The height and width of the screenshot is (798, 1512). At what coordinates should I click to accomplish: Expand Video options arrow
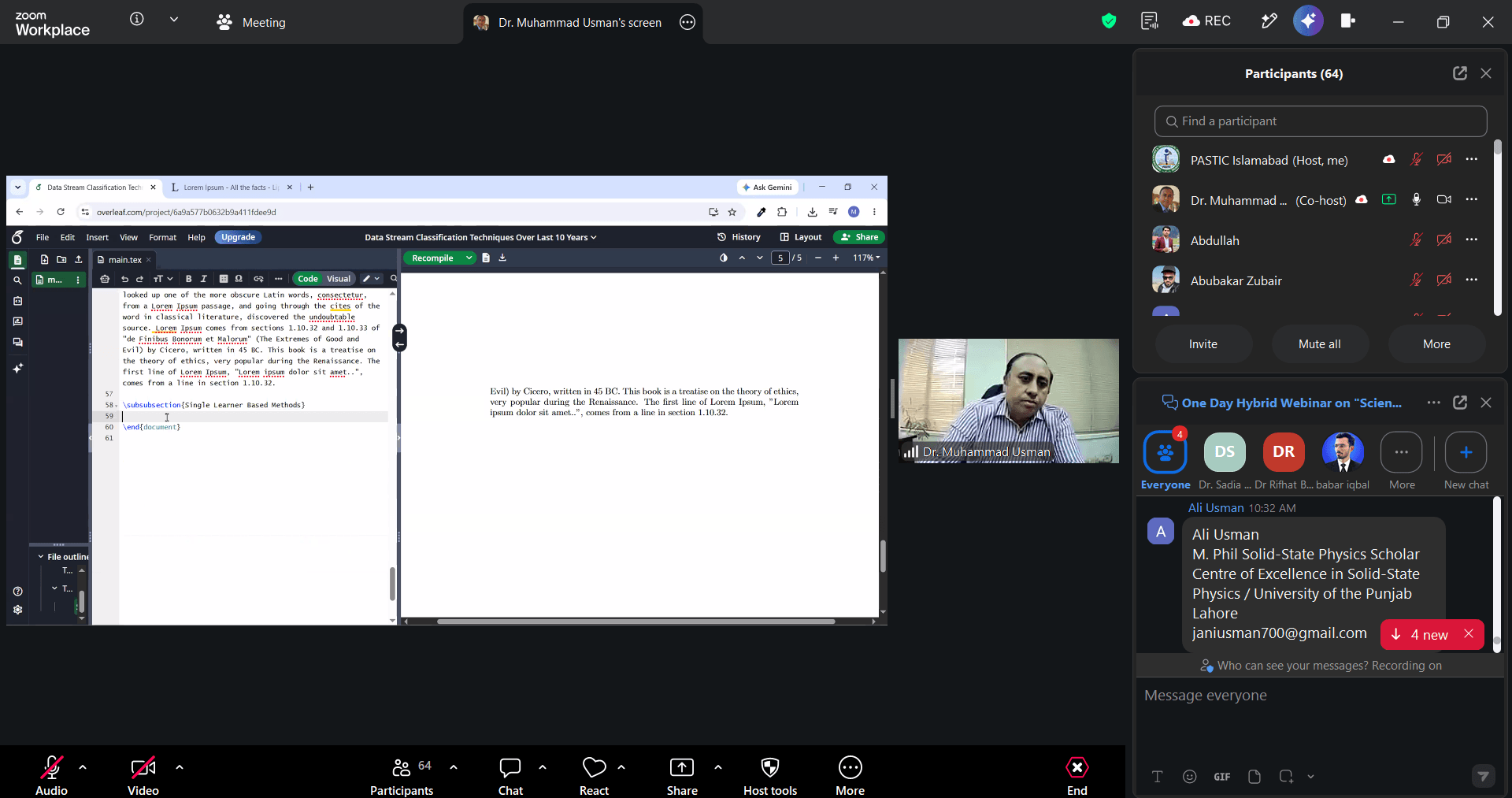click(180, 766)
